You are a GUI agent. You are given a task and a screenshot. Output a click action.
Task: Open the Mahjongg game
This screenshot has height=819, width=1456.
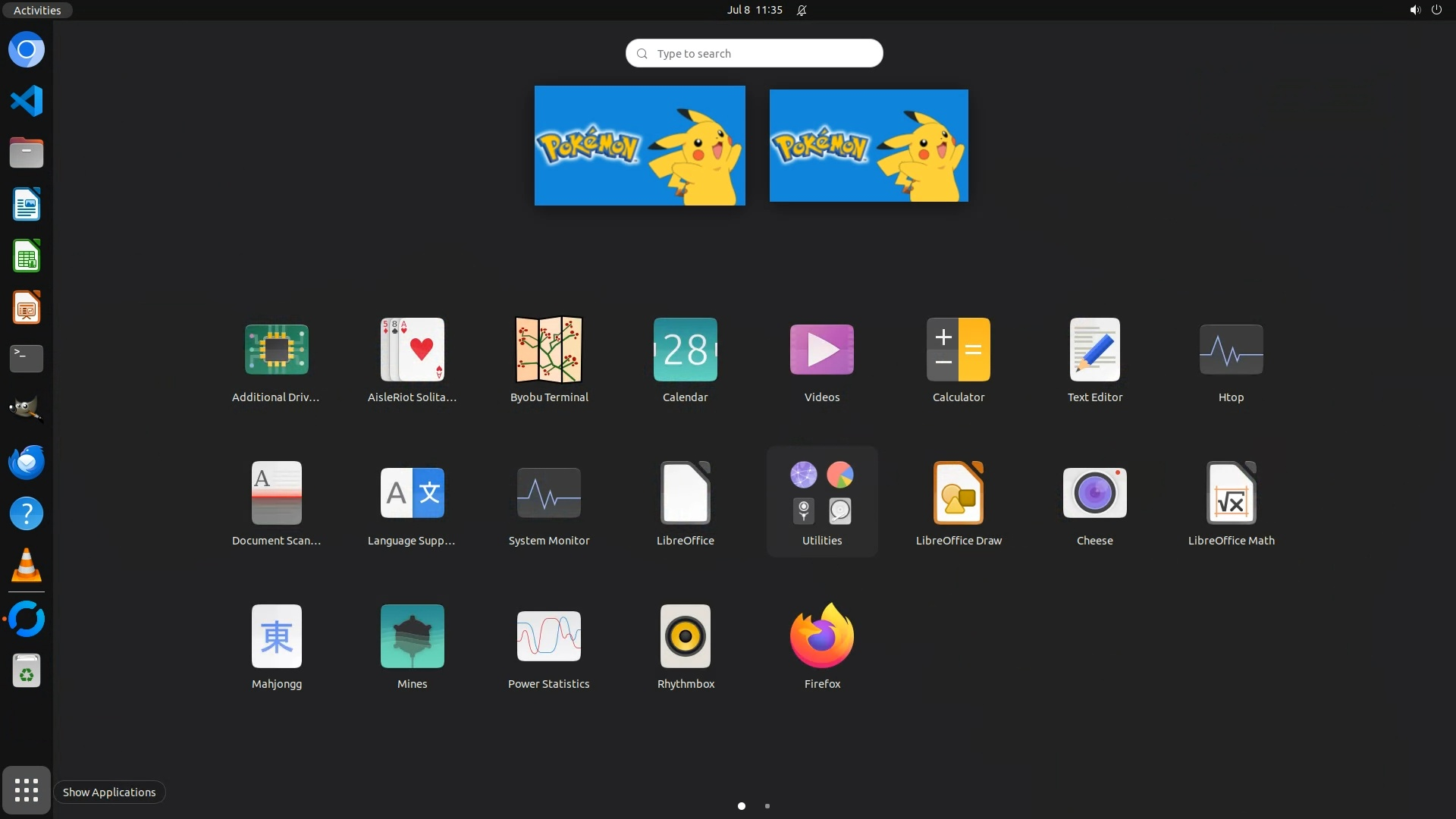tap(276, 636)
